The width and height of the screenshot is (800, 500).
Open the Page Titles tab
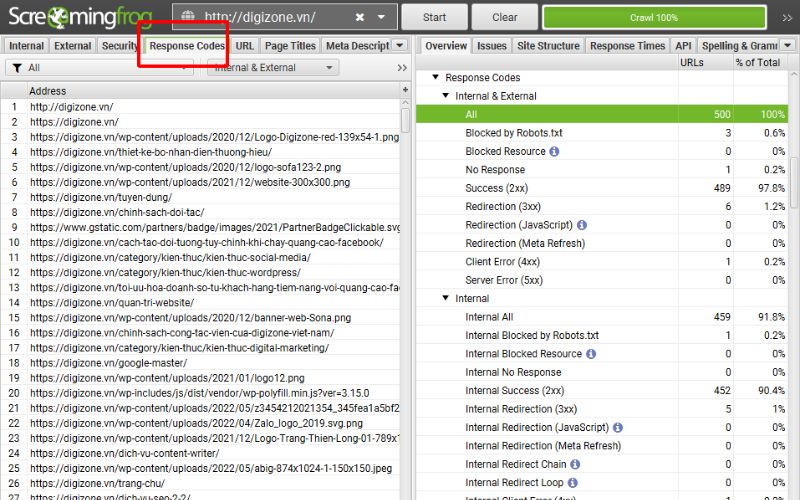point(290,46)
